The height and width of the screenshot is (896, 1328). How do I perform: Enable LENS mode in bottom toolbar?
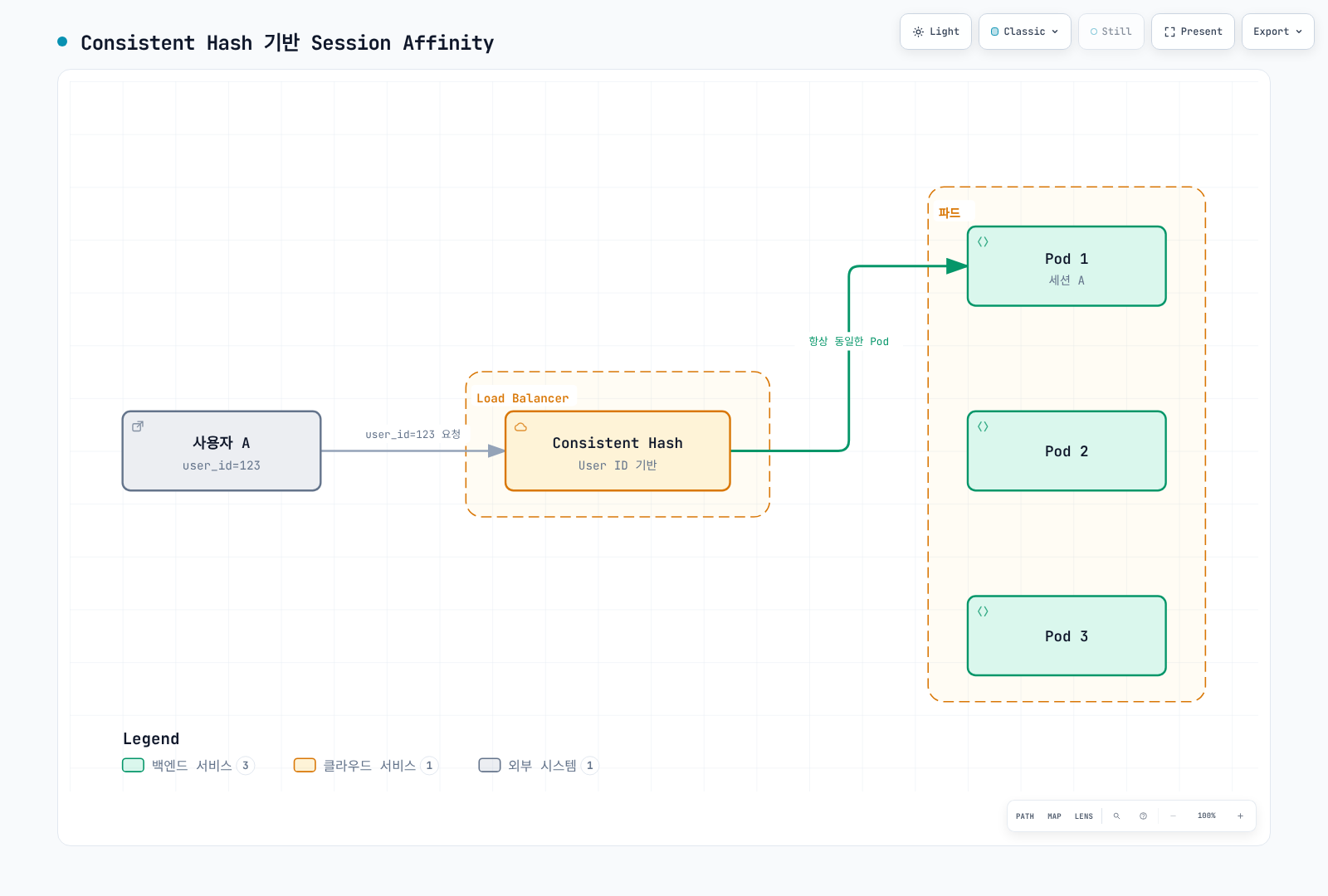1084,816
